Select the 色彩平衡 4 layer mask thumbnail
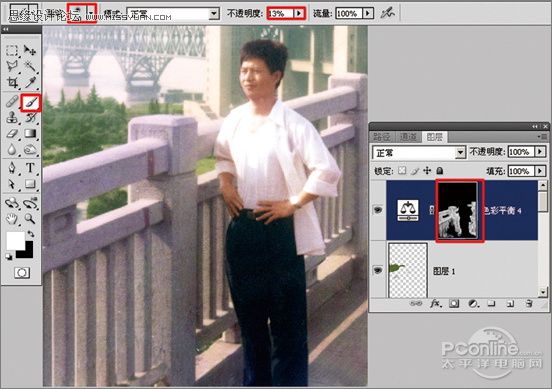552x389 pixels. 458,211
